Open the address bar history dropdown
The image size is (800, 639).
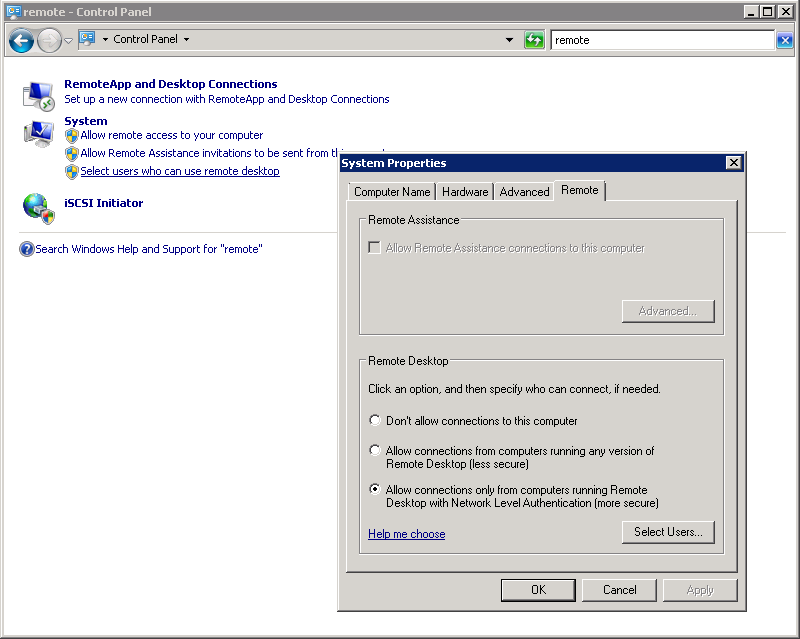(x=509, y=40)
